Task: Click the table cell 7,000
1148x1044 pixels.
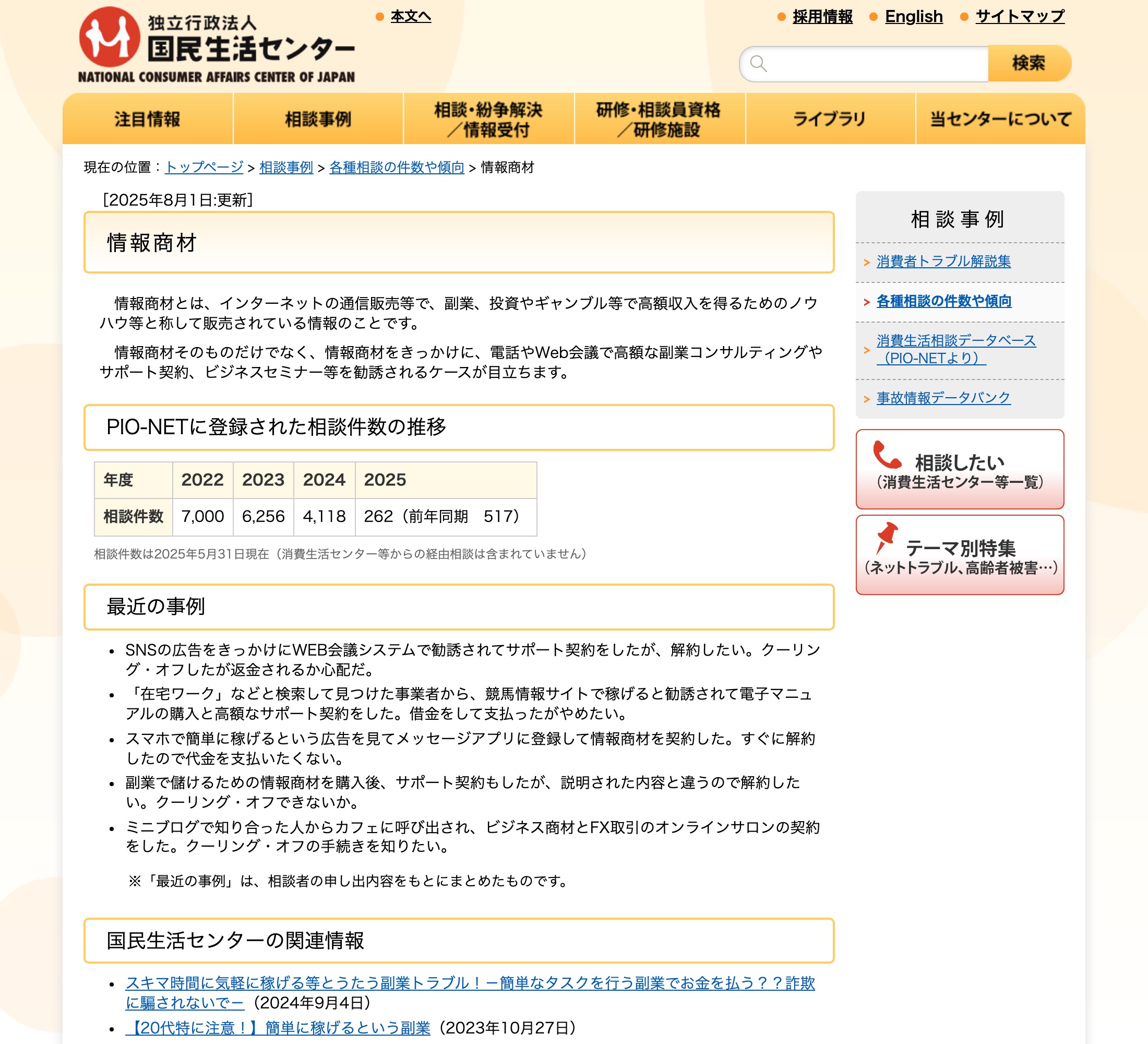Action: pyautogui.click(x=202, y=517)
